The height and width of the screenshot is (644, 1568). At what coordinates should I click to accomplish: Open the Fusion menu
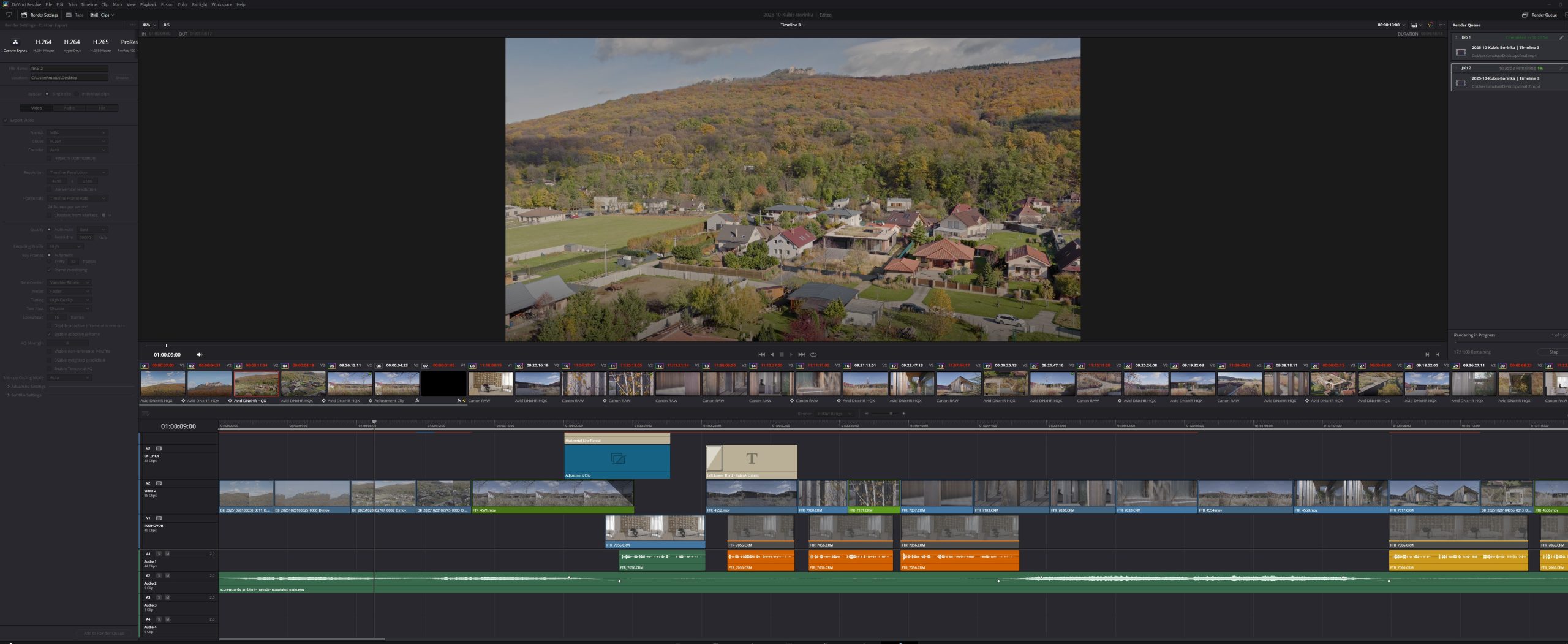tap(167, 4)
